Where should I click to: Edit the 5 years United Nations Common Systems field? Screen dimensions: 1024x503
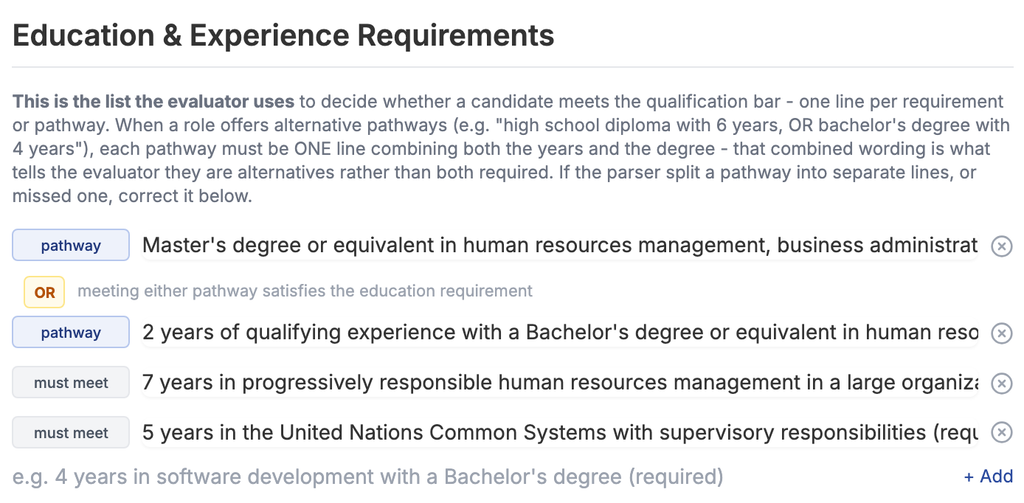pyautogui.click(x=560, y=432)
